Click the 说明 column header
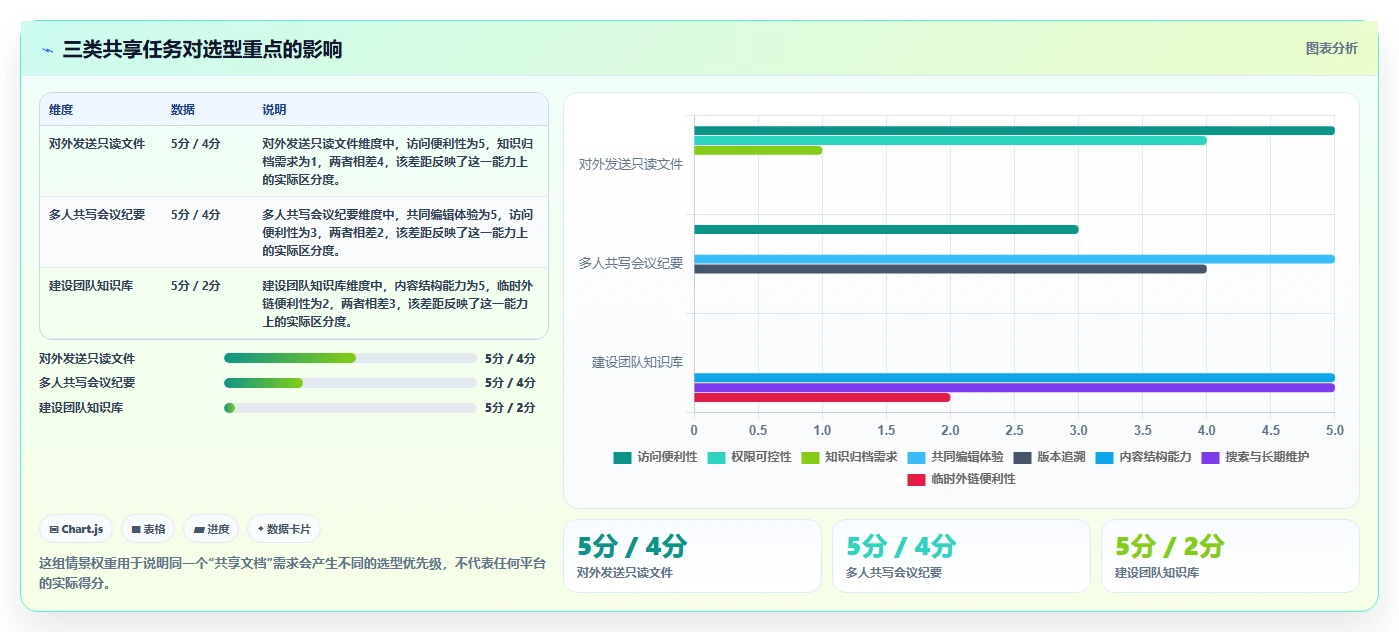 pos(274,110)
